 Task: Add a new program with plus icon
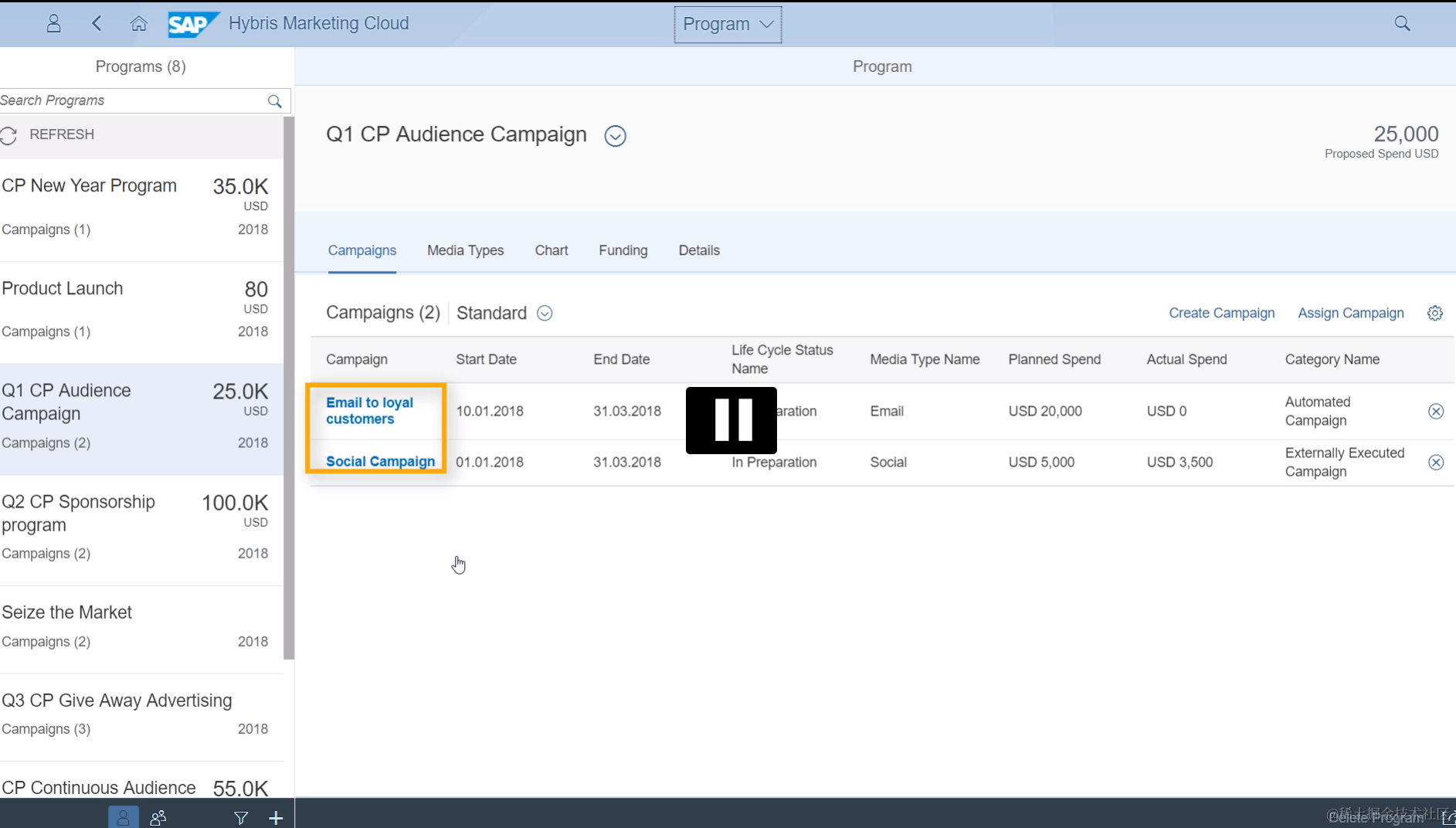276,817
